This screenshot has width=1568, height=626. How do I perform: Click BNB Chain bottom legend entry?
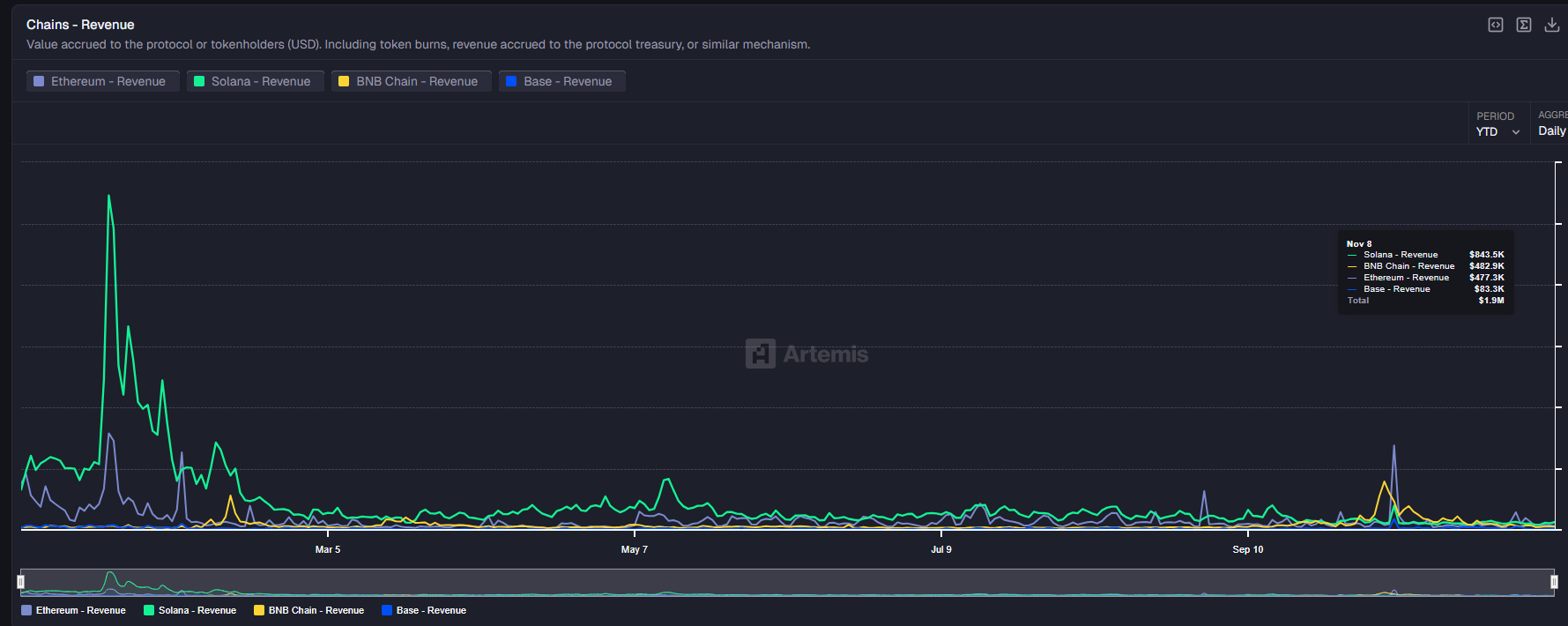tap(309, 610)
